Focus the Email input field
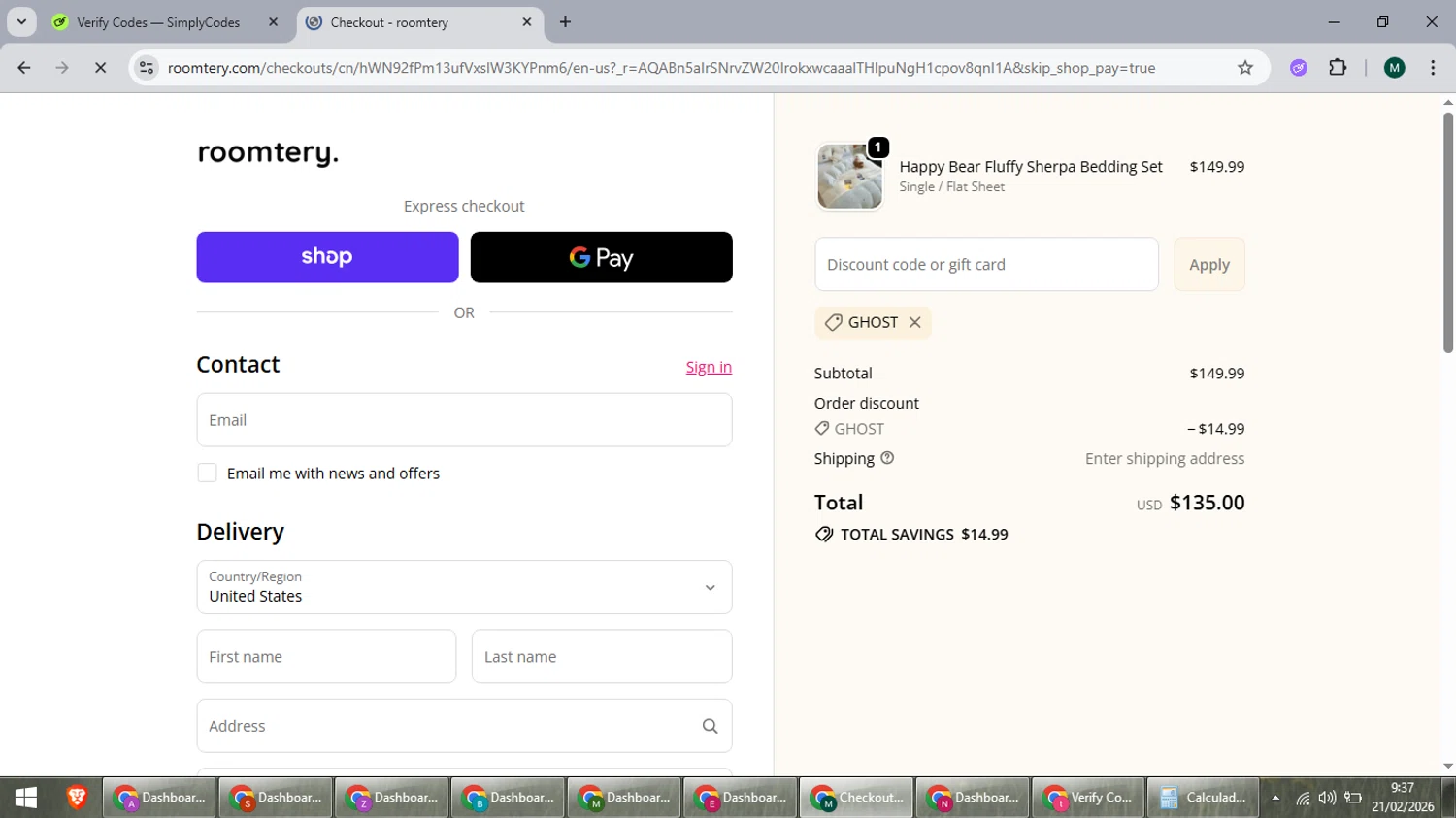The width and height of the screenshot is (1456, 818). (x=464, y=420)
